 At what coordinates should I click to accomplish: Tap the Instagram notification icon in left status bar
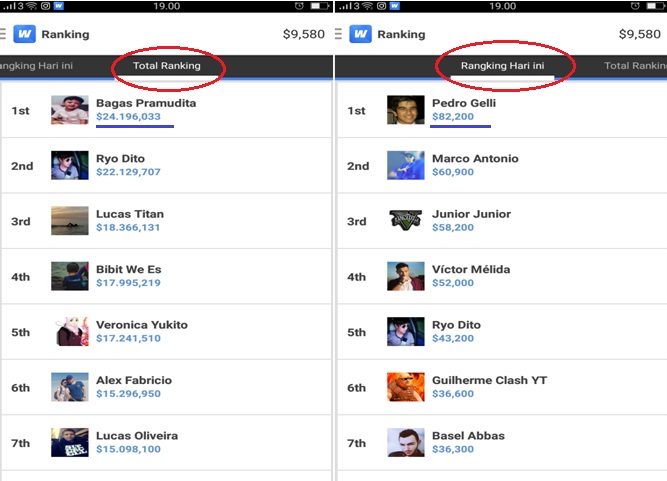coord(46,6)
